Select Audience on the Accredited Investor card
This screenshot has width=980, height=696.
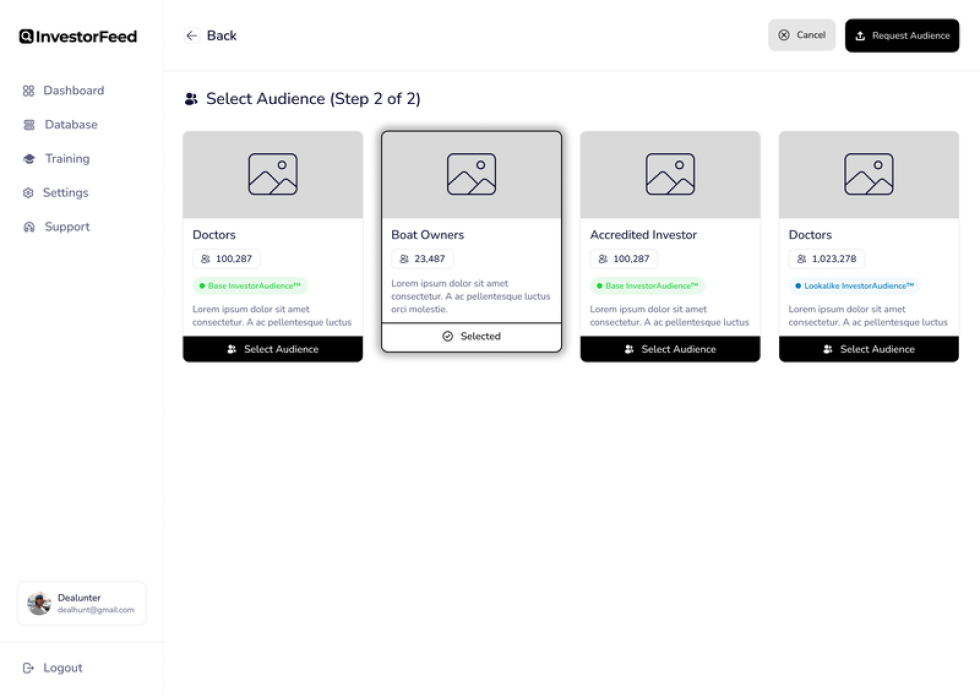click(x=670, y=349)
